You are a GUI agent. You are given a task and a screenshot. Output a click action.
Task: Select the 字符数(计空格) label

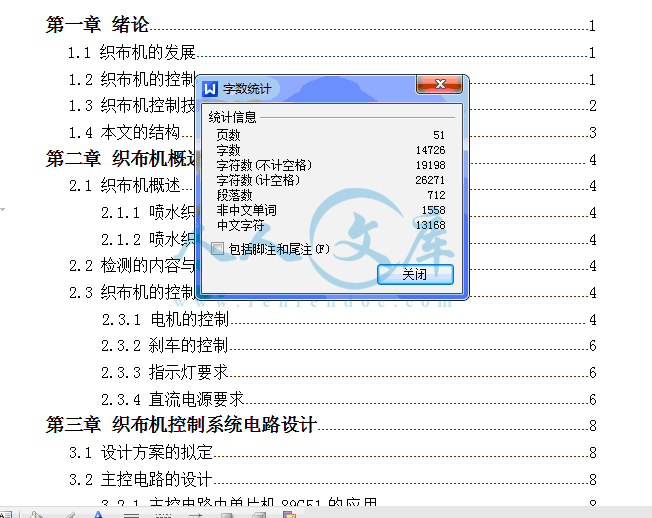coord(258,180)
